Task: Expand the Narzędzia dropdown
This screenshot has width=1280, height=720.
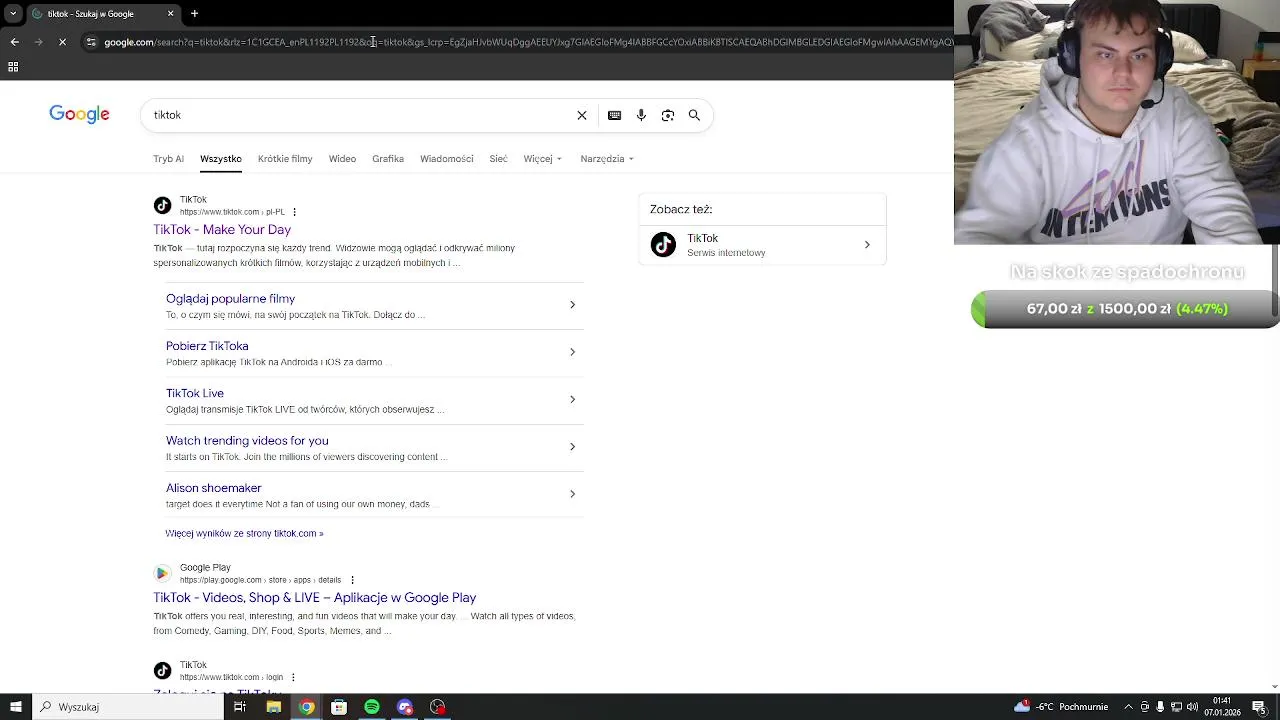Action: coord(607,159)
